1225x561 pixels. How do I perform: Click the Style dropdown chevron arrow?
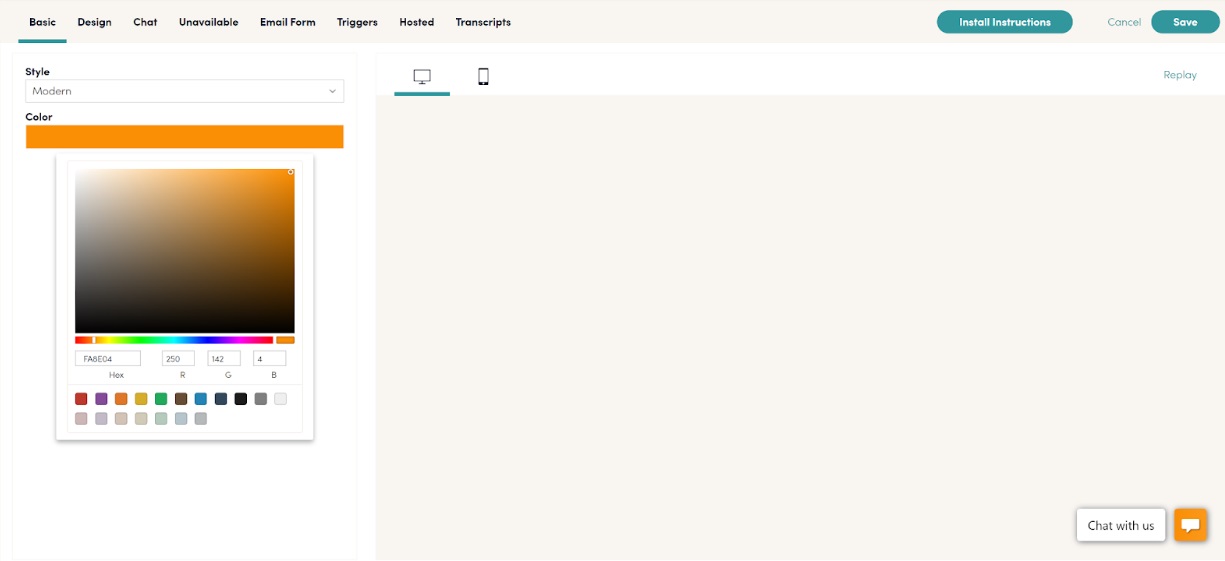(333, 91)
